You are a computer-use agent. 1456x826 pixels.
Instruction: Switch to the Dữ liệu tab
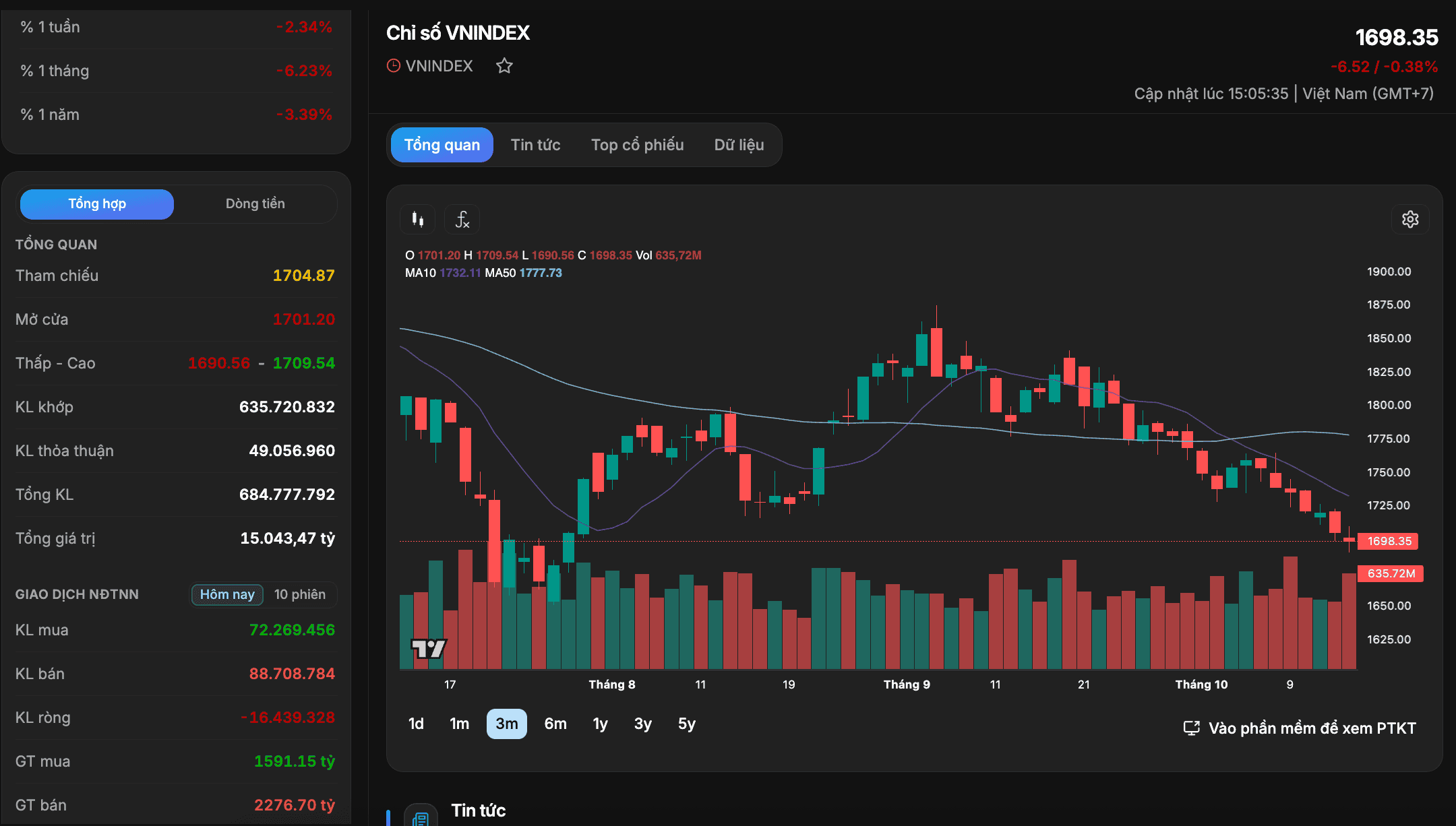click(x=739, y=145)
